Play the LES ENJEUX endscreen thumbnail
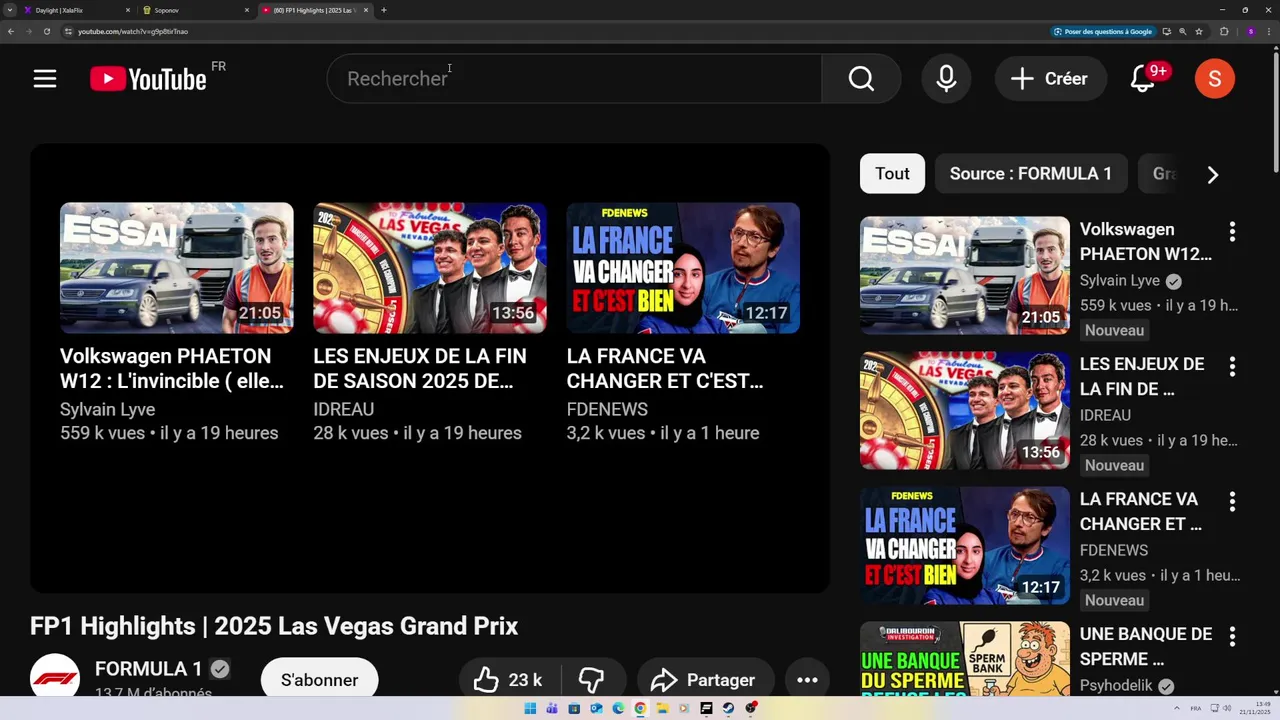Image resolution: width=1280 pixels, height=720 pixels. click(430, 268)
